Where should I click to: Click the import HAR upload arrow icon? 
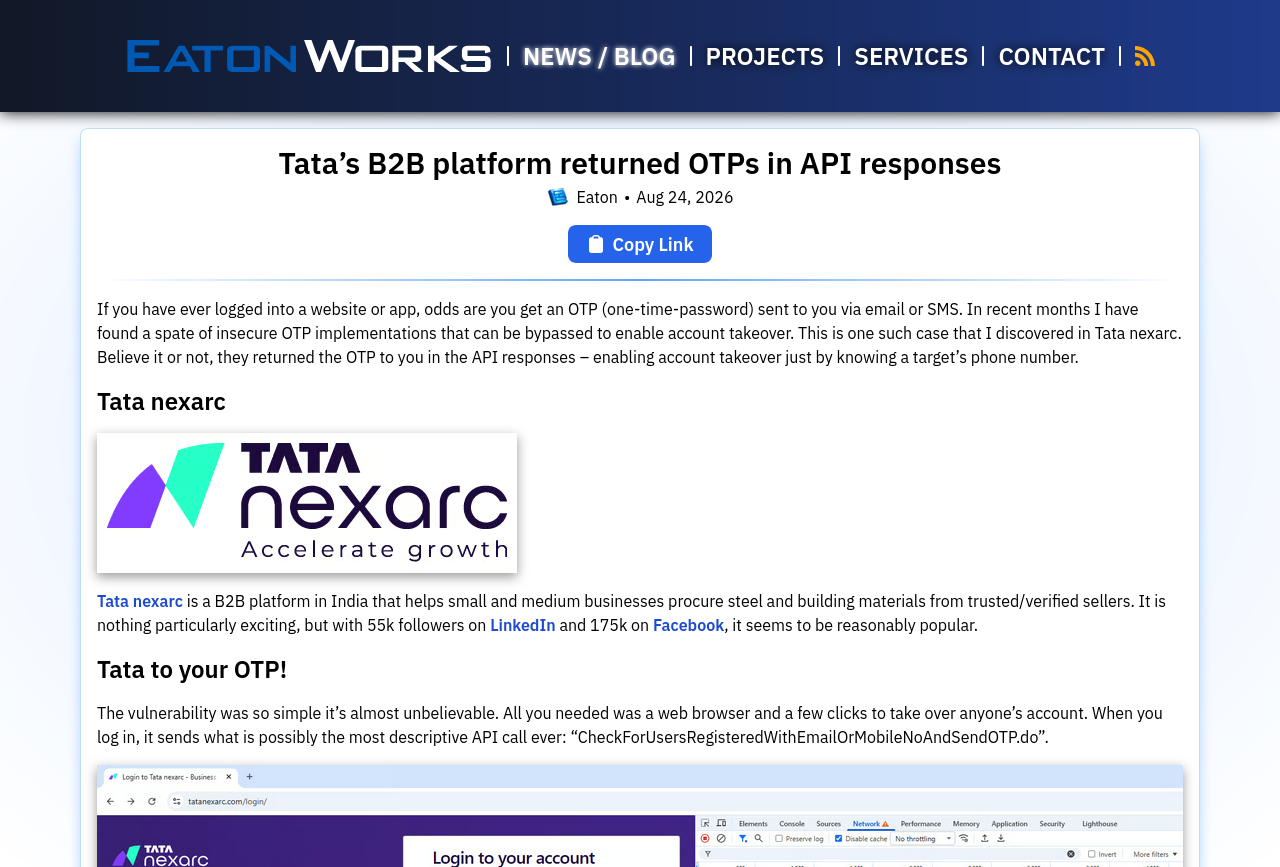tap(986, 838)
